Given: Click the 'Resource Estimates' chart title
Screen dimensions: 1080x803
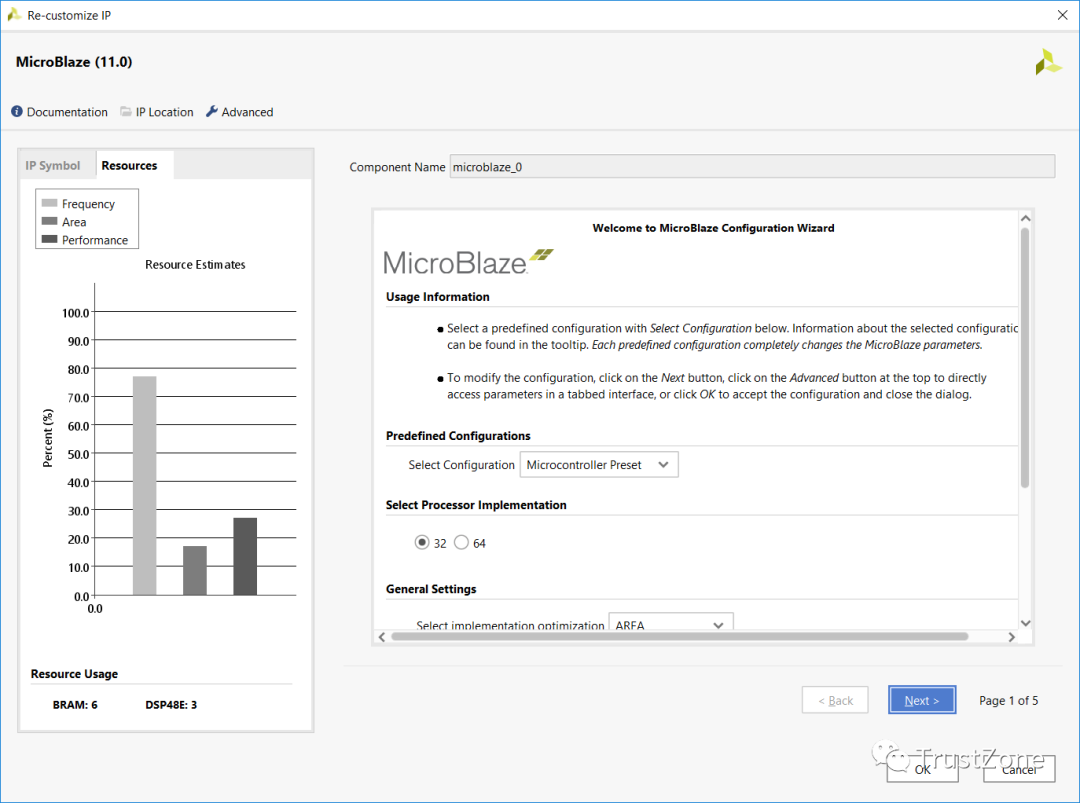Looking at the screenshot, I should click(195, 264).
